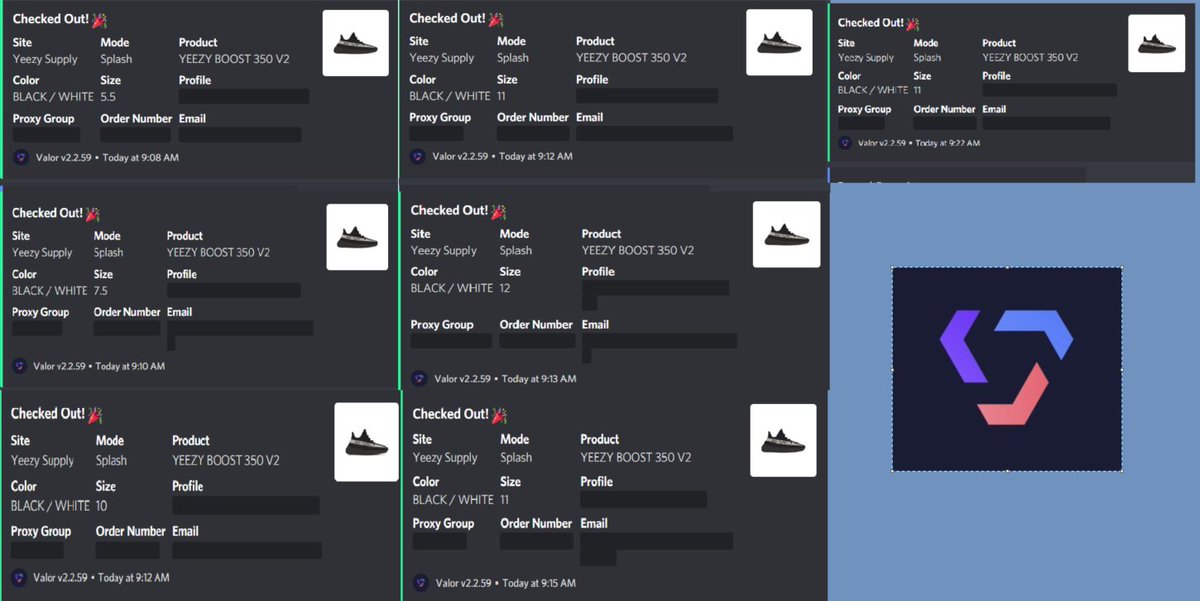Click Valor bot icon in the 9:12 AM size 11 card
The image size is (1200, 601).
point(419,156)
